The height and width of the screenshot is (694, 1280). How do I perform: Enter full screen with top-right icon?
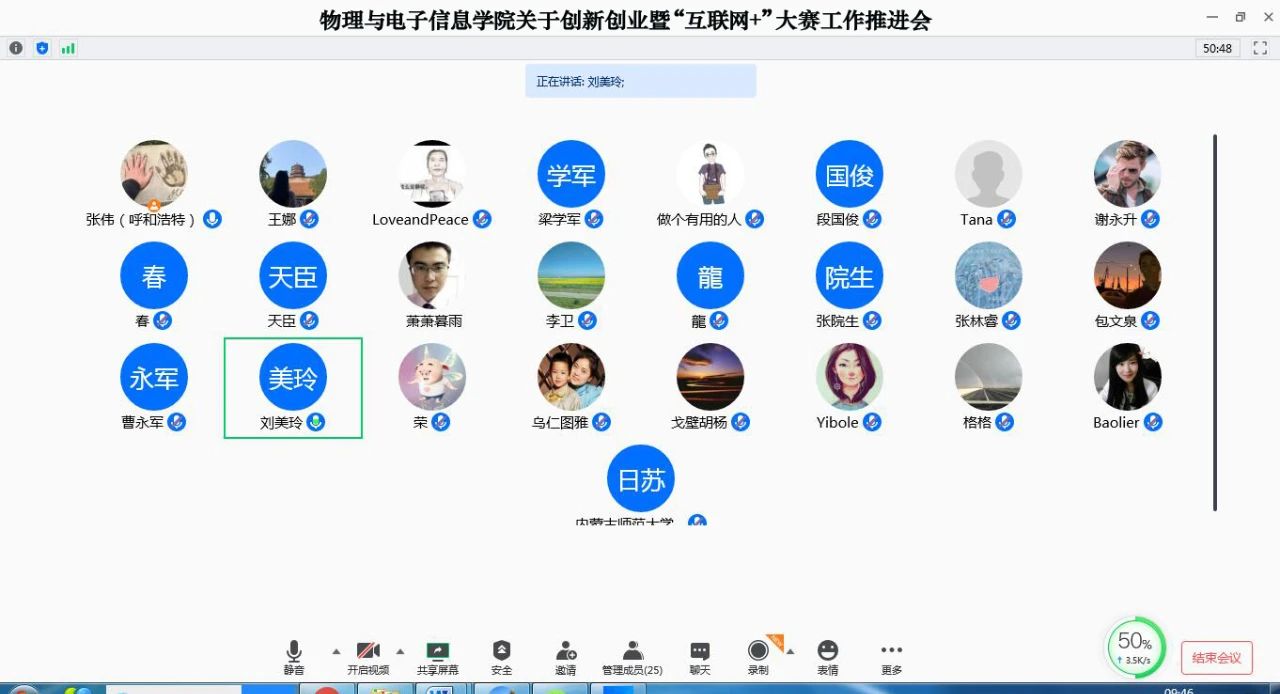click(x=1260, y=48)
